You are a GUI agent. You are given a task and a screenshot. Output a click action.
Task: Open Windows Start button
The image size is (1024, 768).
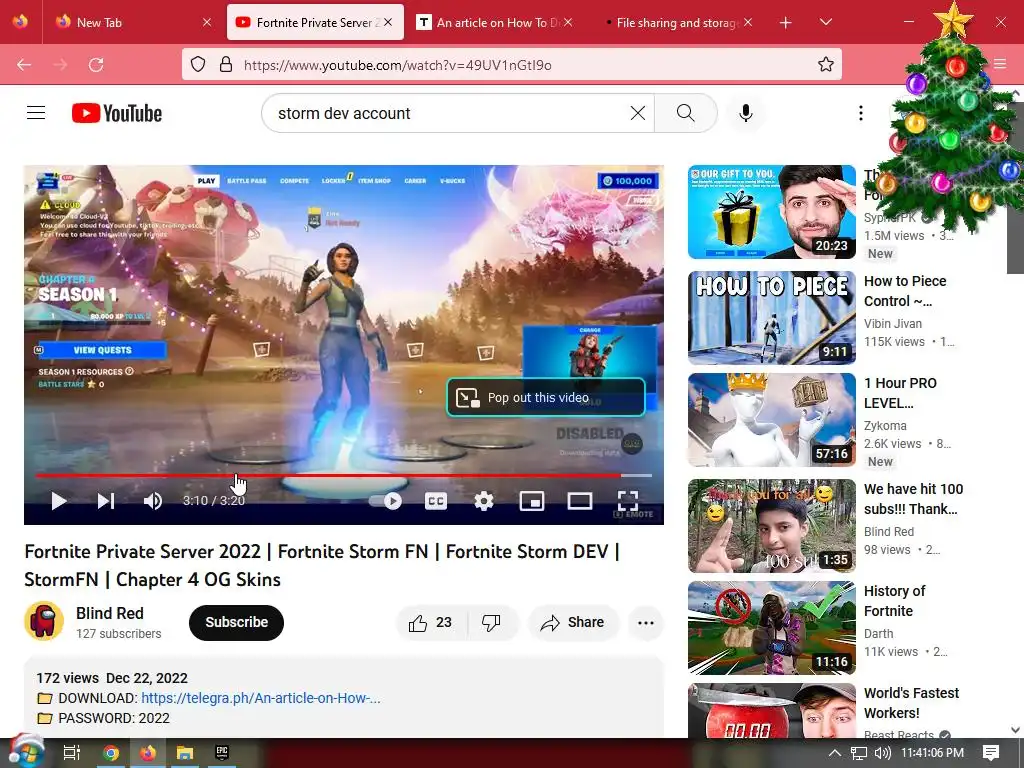pyautogui.click(x=25, y=753)
